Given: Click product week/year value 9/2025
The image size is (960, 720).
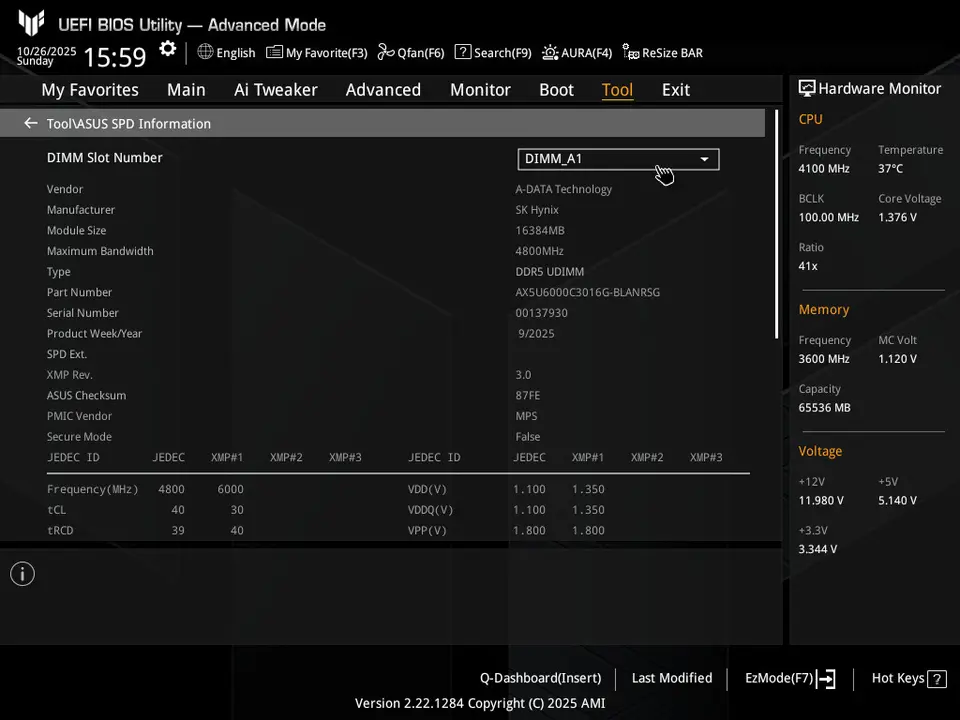Looking at the screenshot, I should click(536, 334).
